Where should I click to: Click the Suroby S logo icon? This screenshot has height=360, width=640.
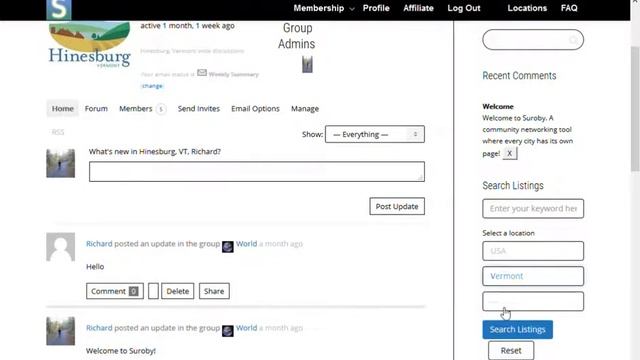[59, 9]
